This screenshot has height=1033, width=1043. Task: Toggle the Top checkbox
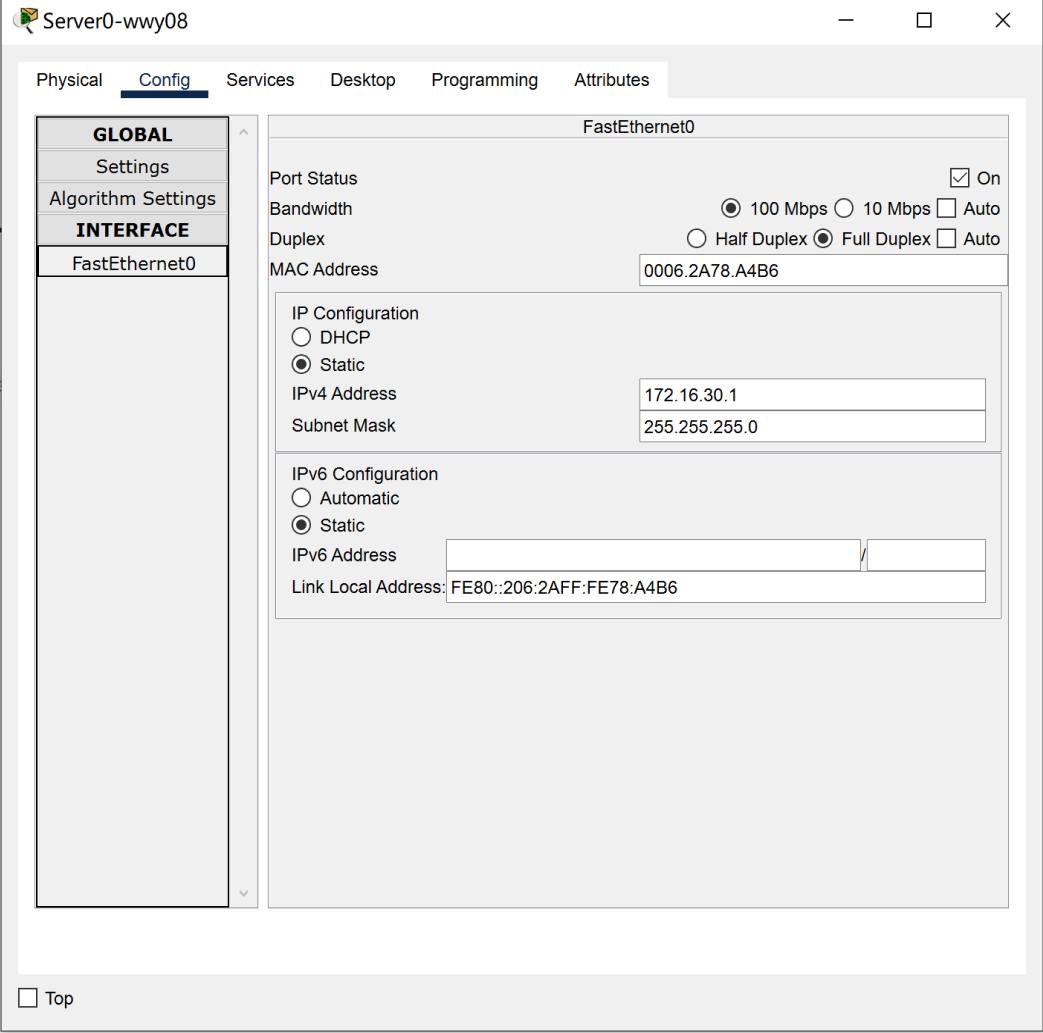click(27, 998)
